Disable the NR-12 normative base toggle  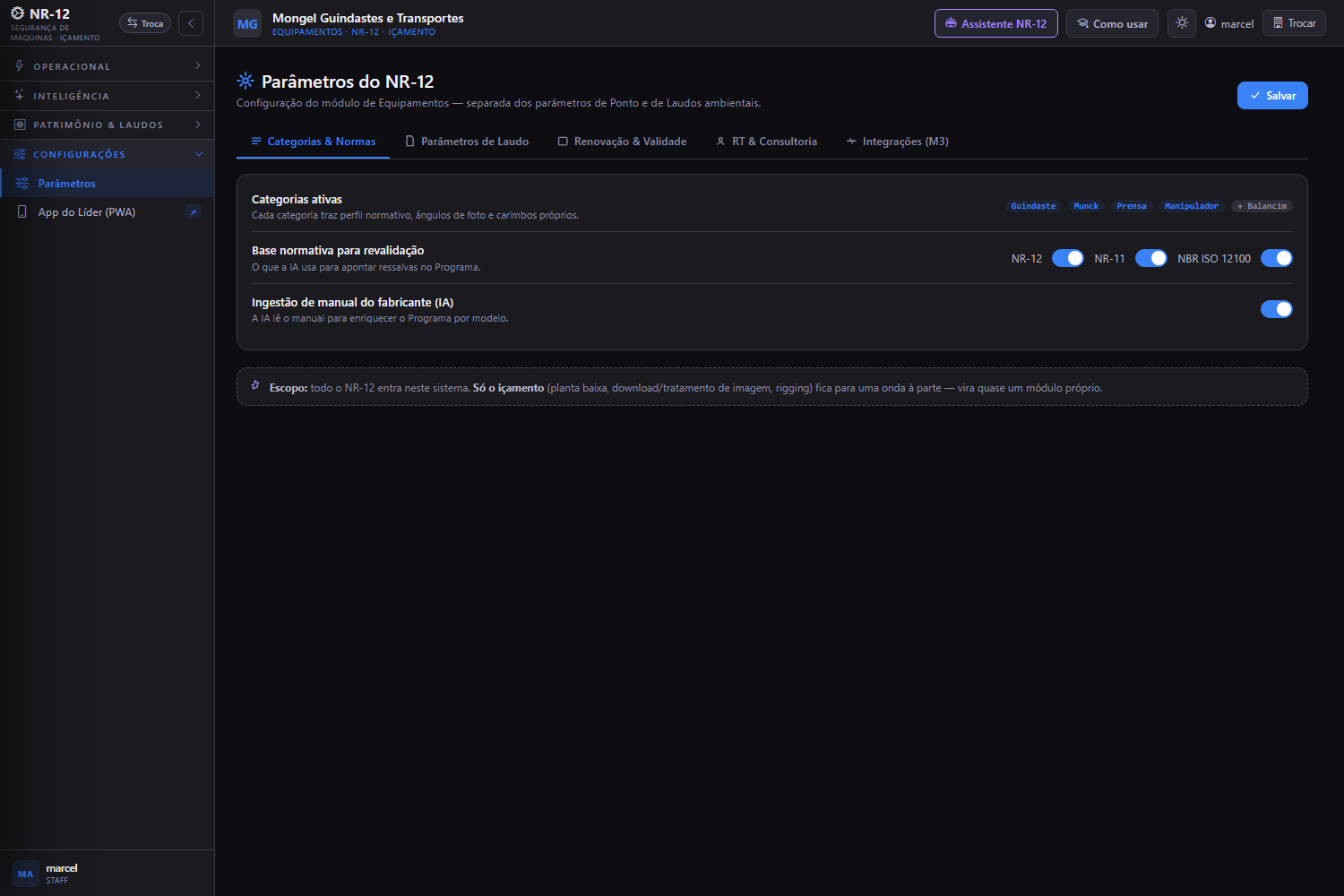1068,258
